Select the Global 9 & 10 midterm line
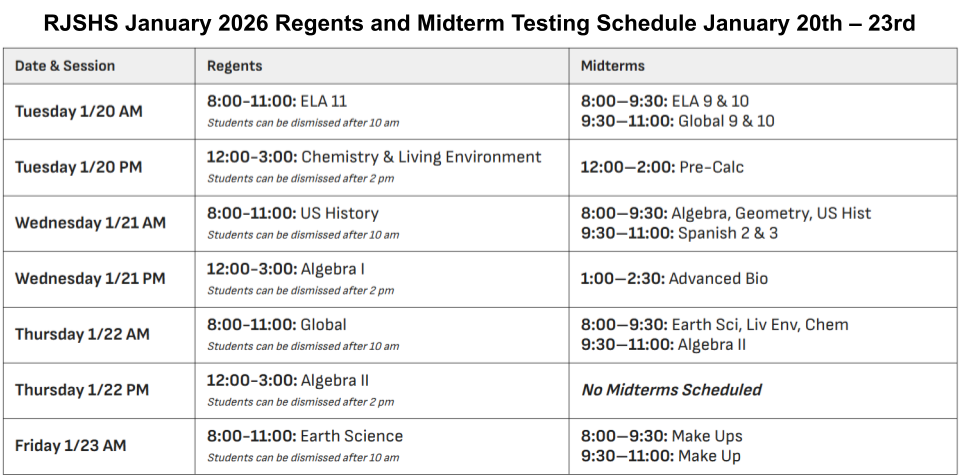This screenshot has height=476, width=961. (677, 121)
